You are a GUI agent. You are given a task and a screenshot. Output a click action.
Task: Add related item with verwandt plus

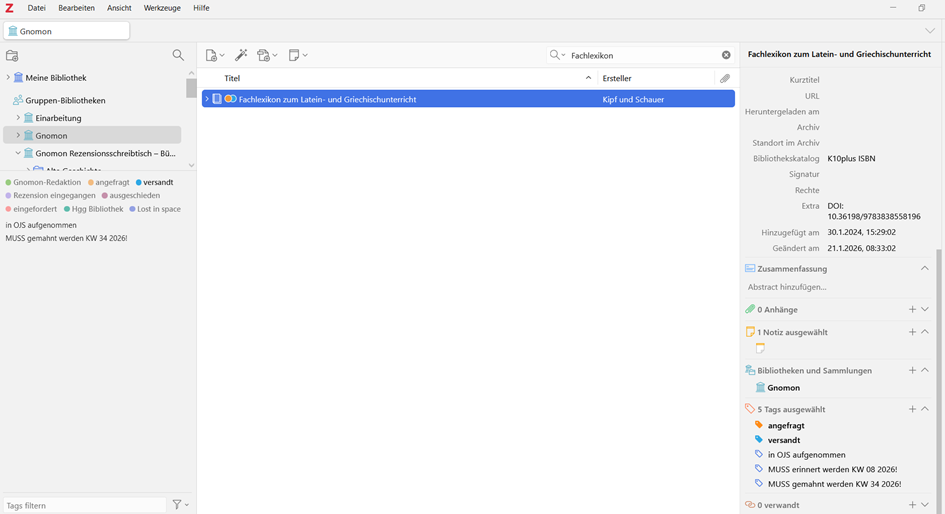tap(912, 505)
